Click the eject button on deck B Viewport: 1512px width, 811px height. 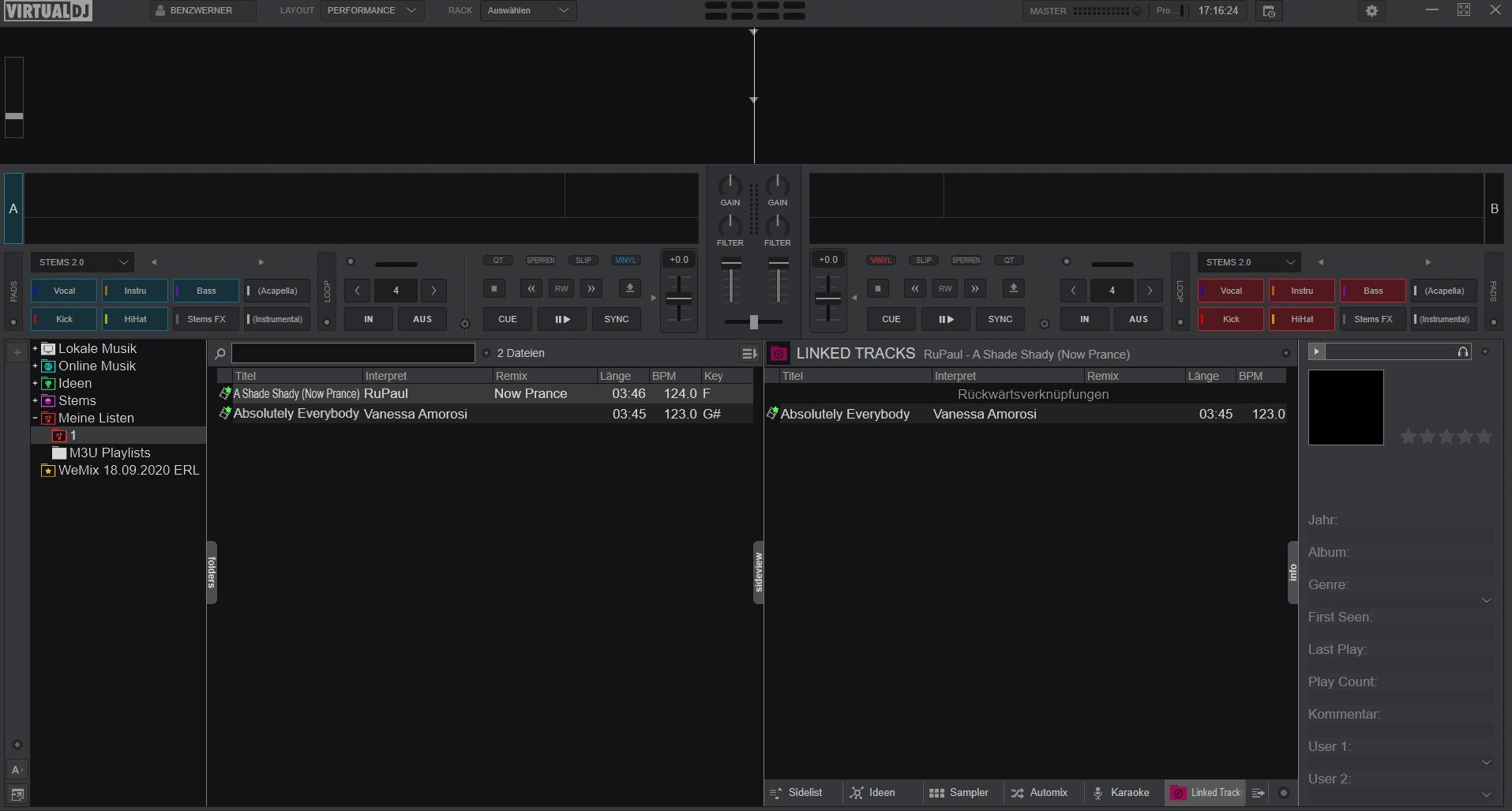tap(1013, 288)
